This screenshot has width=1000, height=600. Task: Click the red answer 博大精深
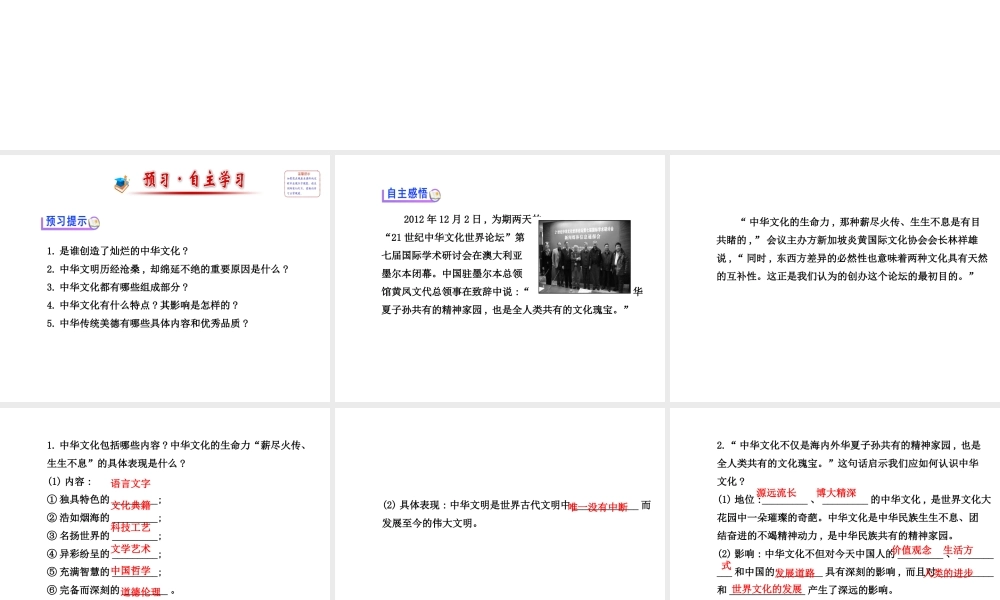click(x=836, y=493)
